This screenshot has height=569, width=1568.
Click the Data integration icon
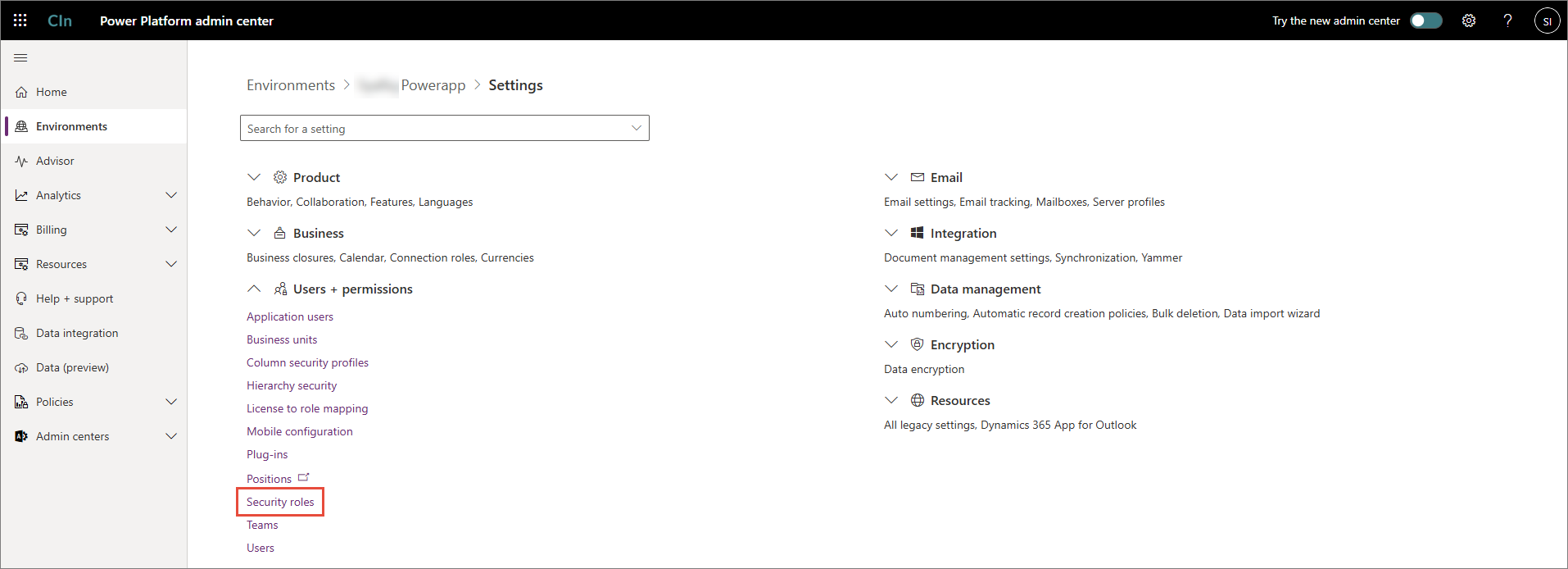[x=21, y=333]
